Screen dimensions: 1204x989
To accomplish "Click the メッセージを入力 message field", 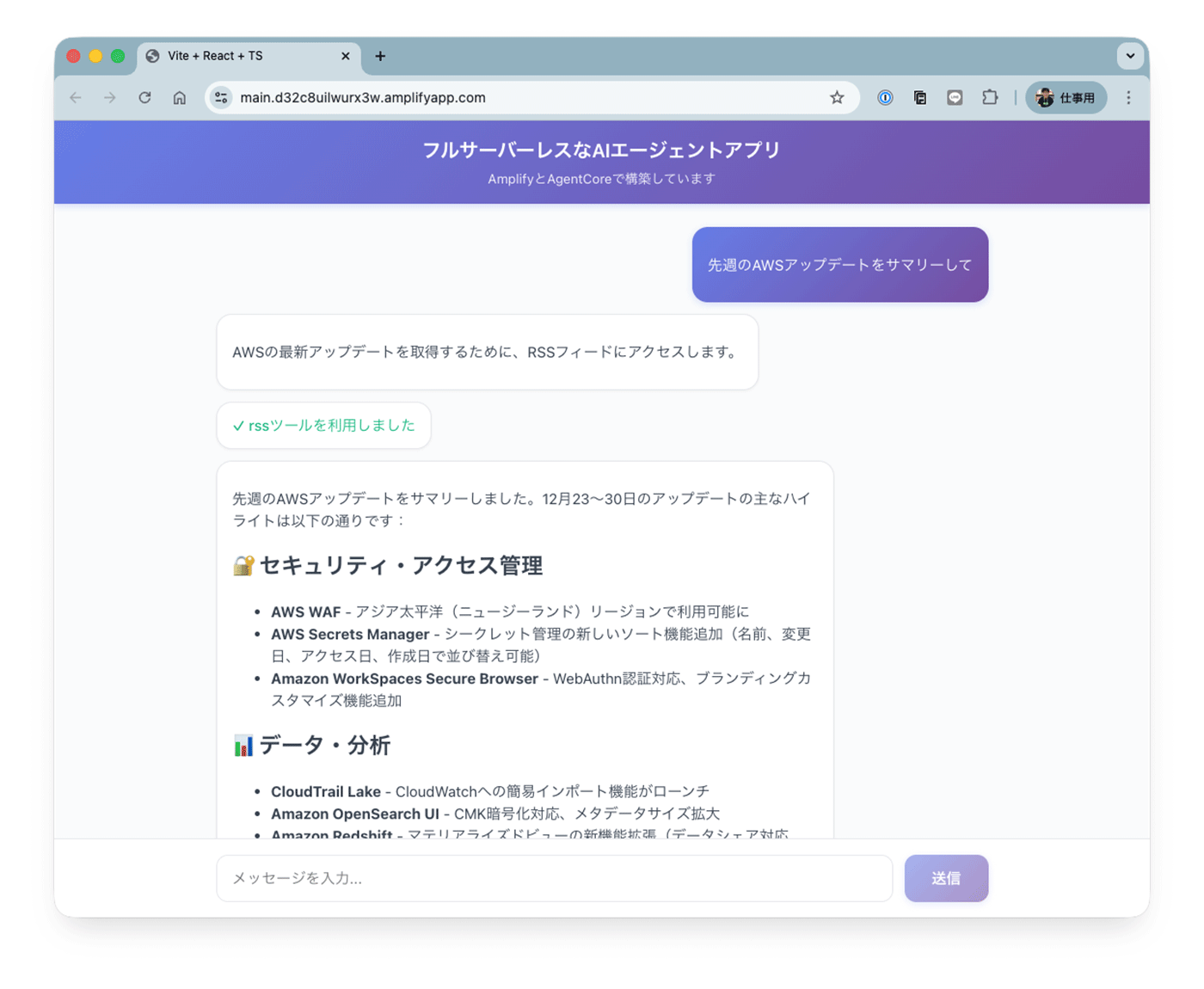I will (555, 878).
